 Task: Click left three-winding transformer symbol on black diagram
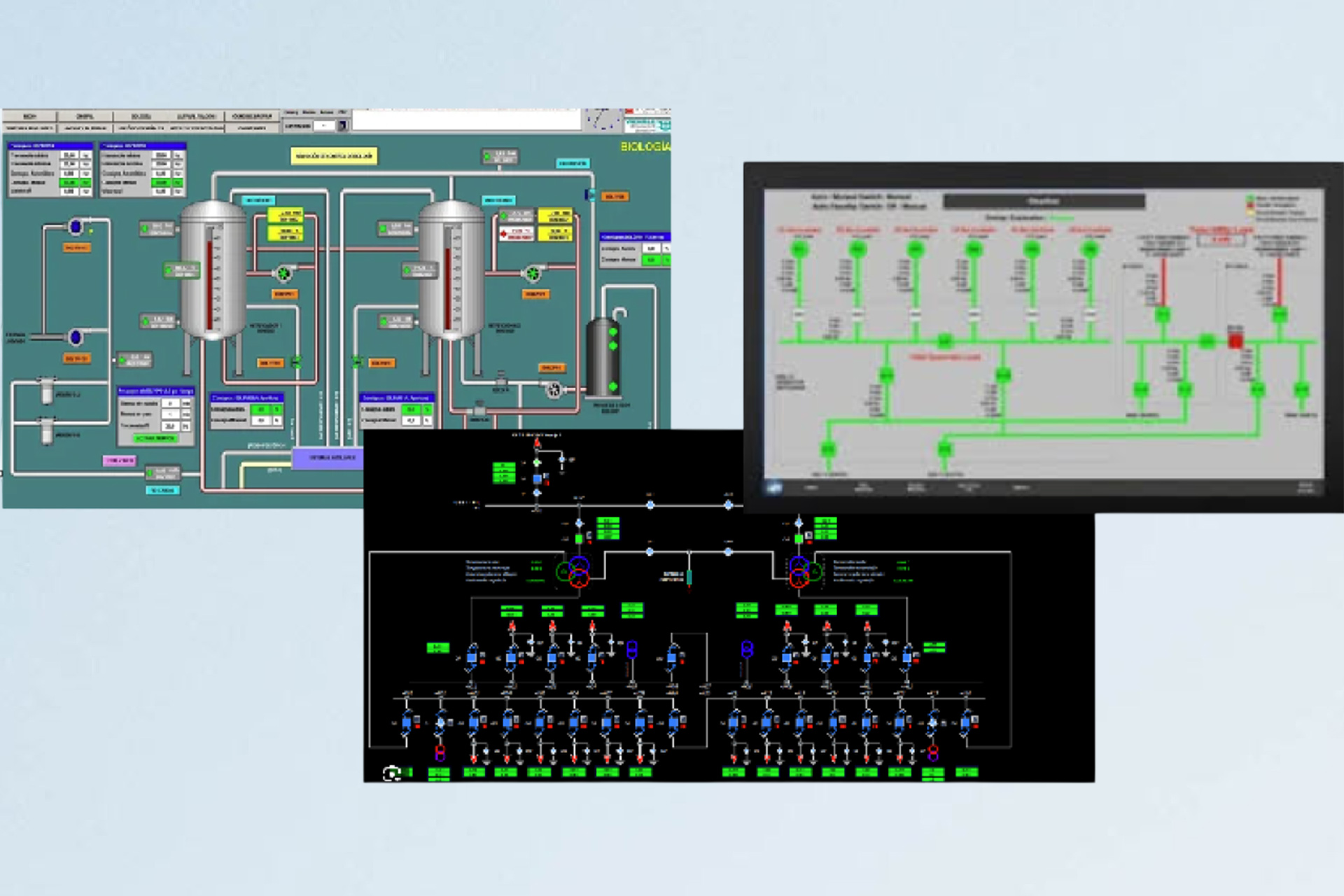(x=575, y=571)
